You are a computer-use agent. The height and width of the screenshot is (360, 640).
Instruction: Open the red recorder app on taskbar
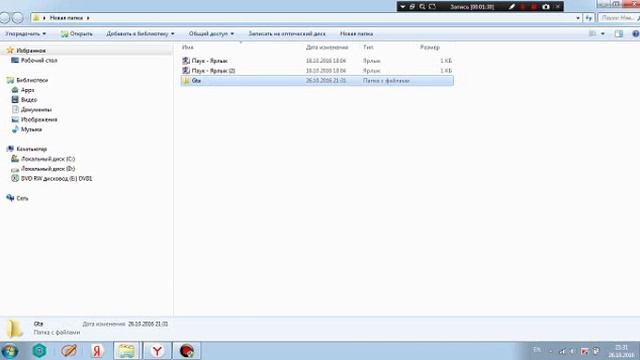point(187,351)
